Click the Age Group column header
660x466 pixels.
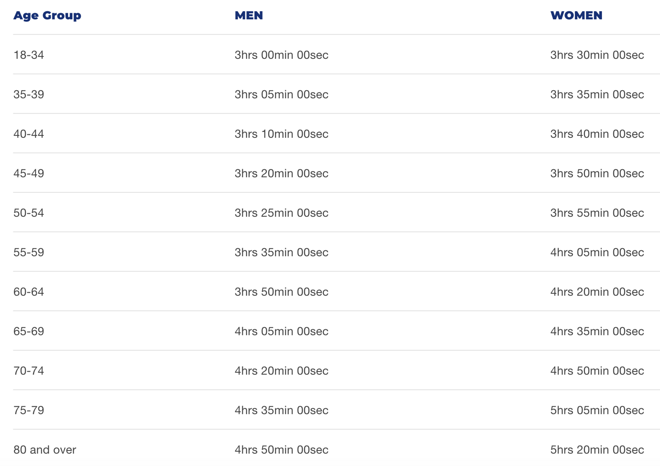(47, 16)
